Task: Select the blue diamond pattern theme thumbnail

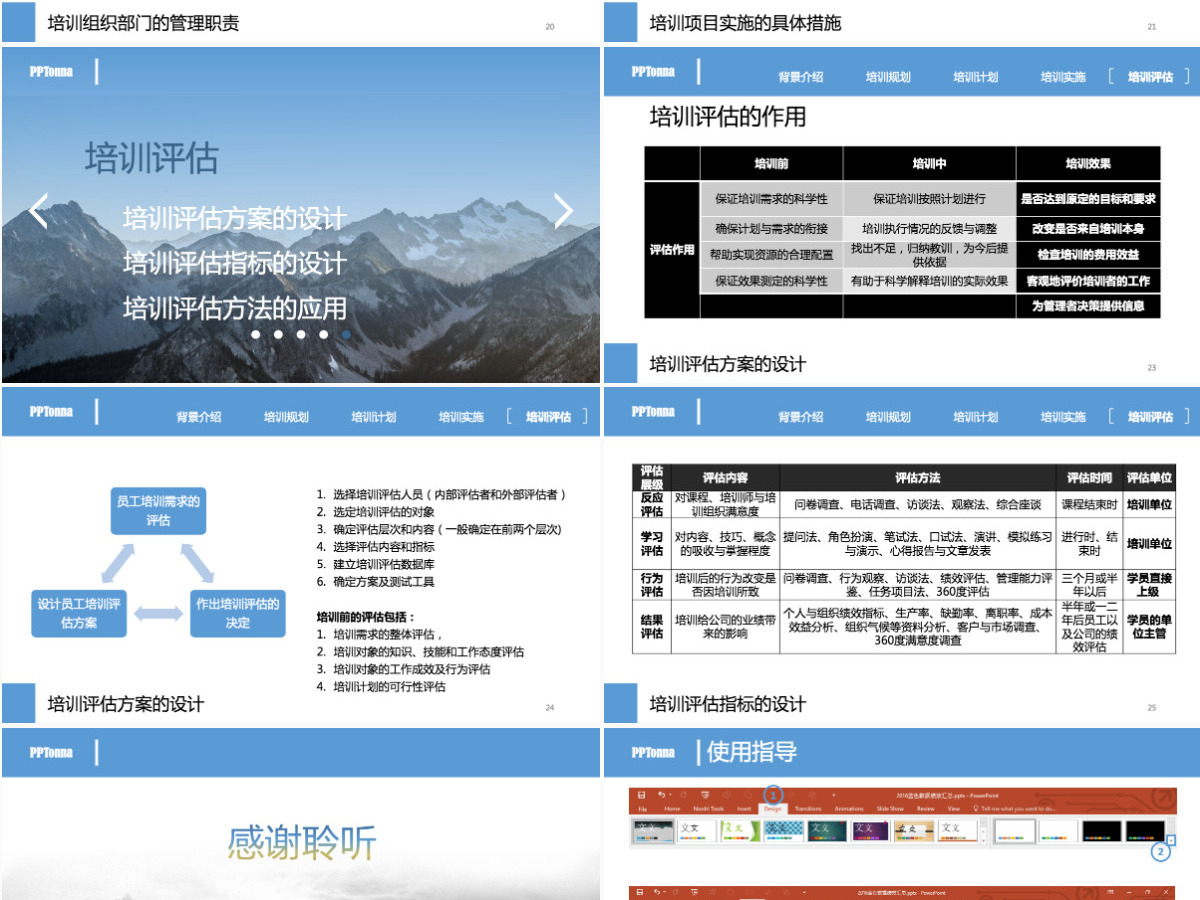Action: pyautogui.click(x=784, y=830)
